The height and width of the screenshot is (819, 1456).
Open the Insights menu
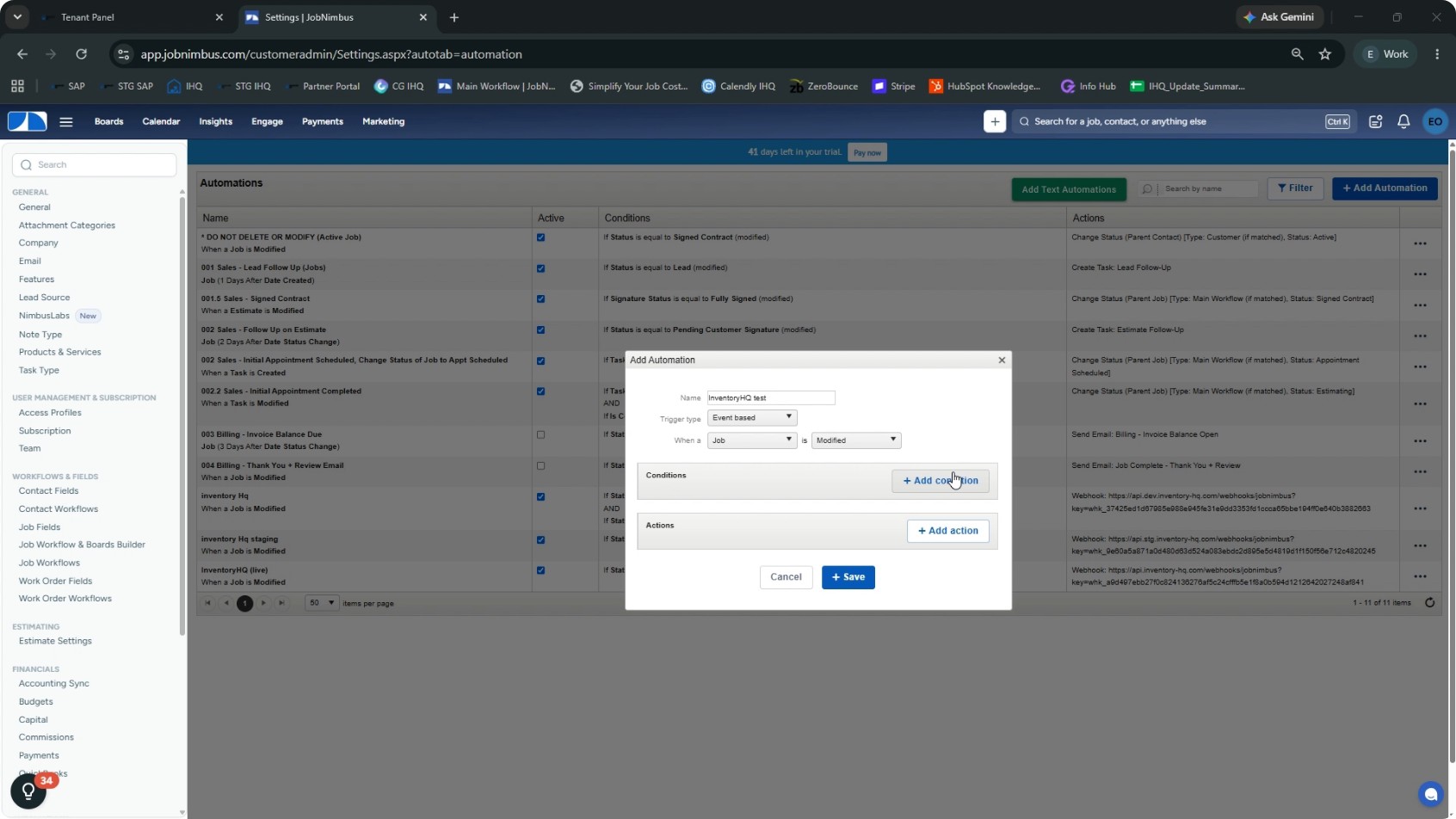tap(215, 121)
